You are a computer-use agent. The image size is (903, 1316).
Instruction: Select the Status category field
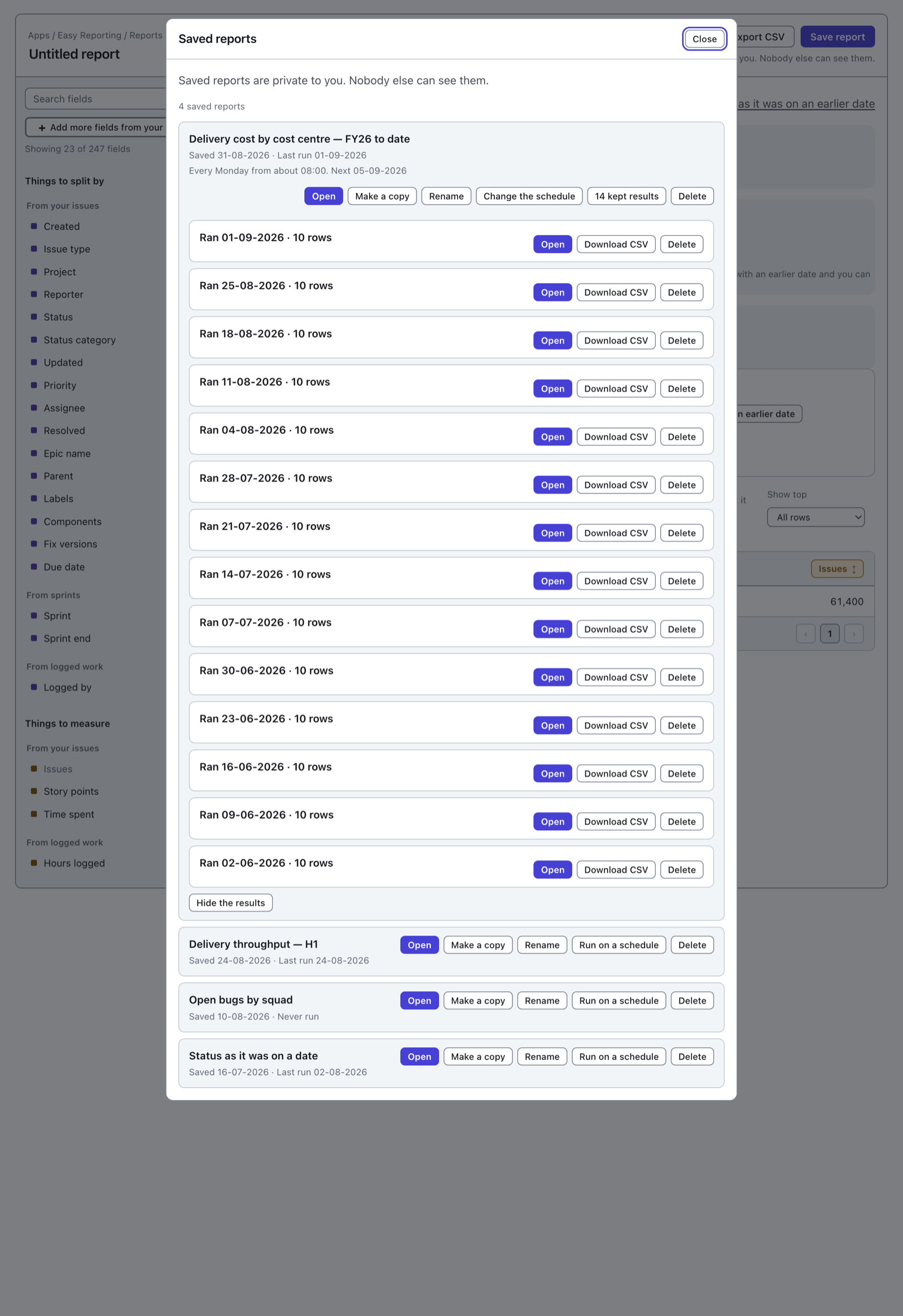(x=80, y=340)
